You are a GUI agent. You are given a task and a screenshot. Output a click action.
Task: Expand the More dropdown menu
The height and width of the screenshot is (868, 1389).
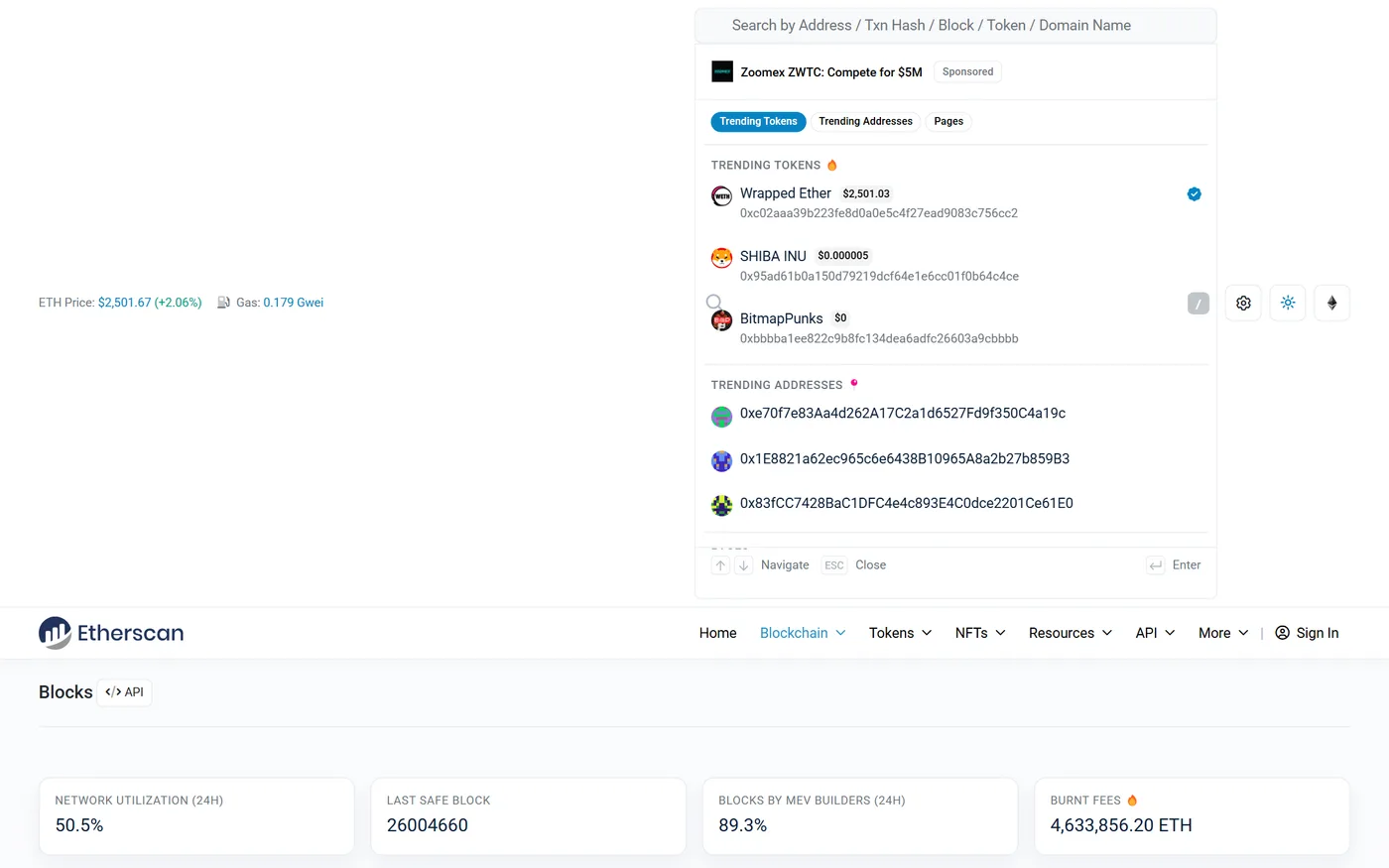(1223, 633)
